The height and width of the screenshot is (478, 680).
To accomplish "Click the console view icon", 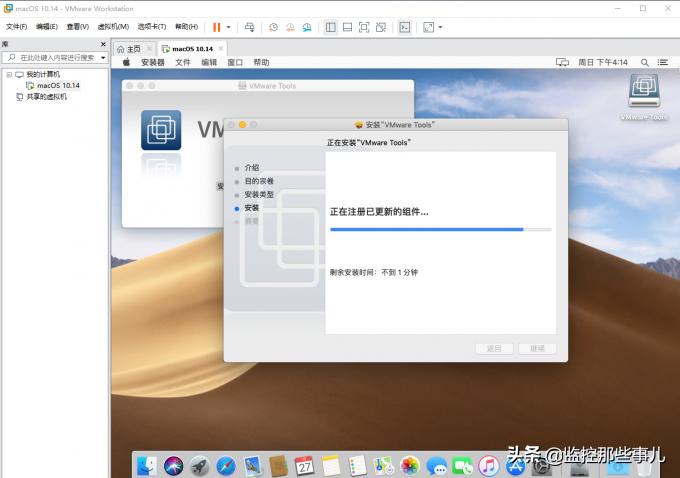I will pyautogui.click(x=405, y=27).
